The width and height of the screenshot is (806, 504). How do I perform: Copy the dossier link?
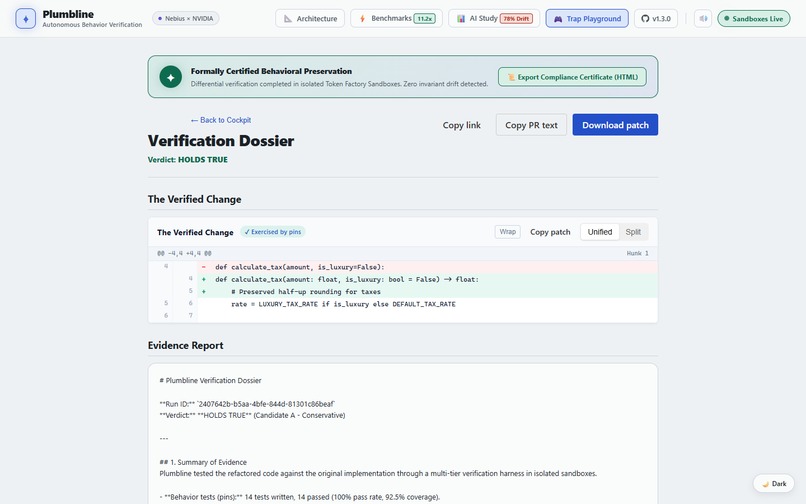point(462,125)
